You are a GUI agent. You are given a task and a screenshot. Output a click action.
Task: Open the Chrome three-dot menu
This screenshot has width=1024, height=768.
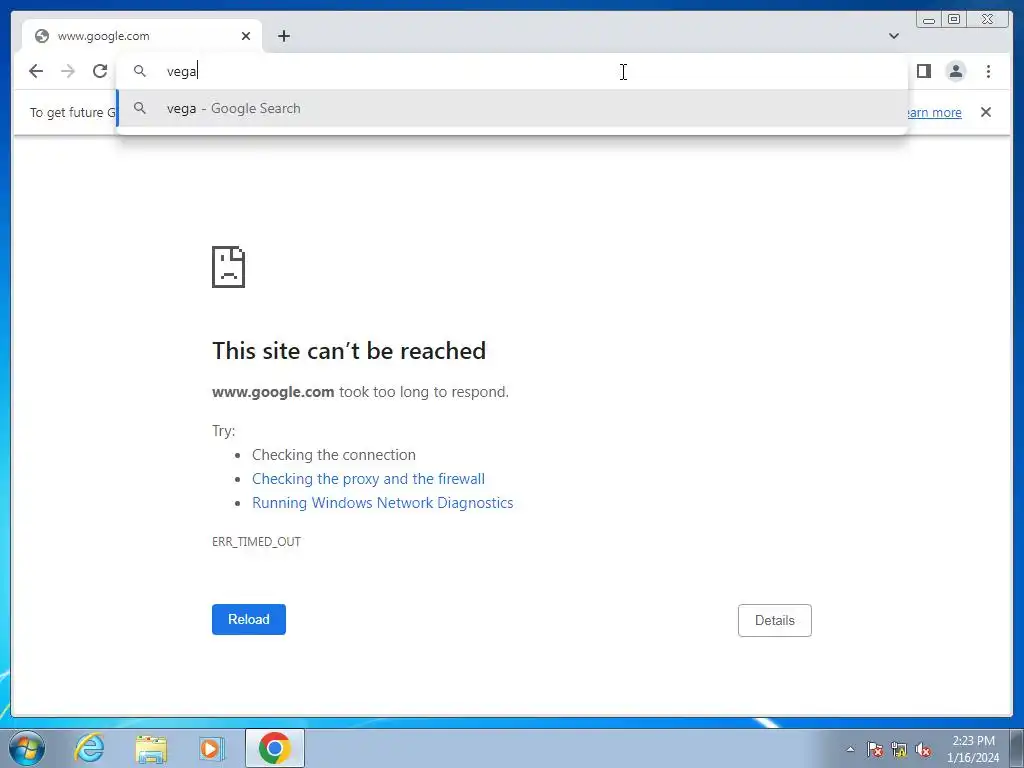point(988,71)
